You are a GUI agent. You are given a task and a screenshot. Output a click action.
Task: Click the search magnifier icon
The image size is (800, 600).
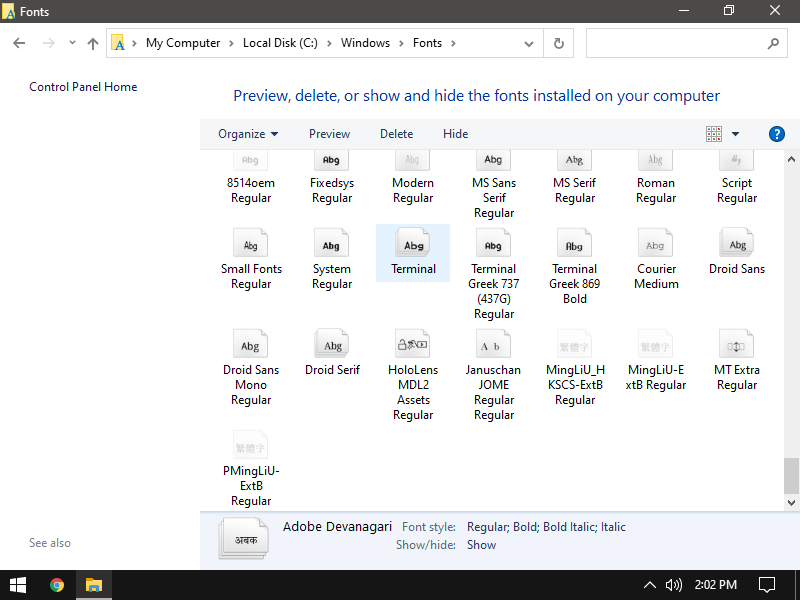click(773, 44)
